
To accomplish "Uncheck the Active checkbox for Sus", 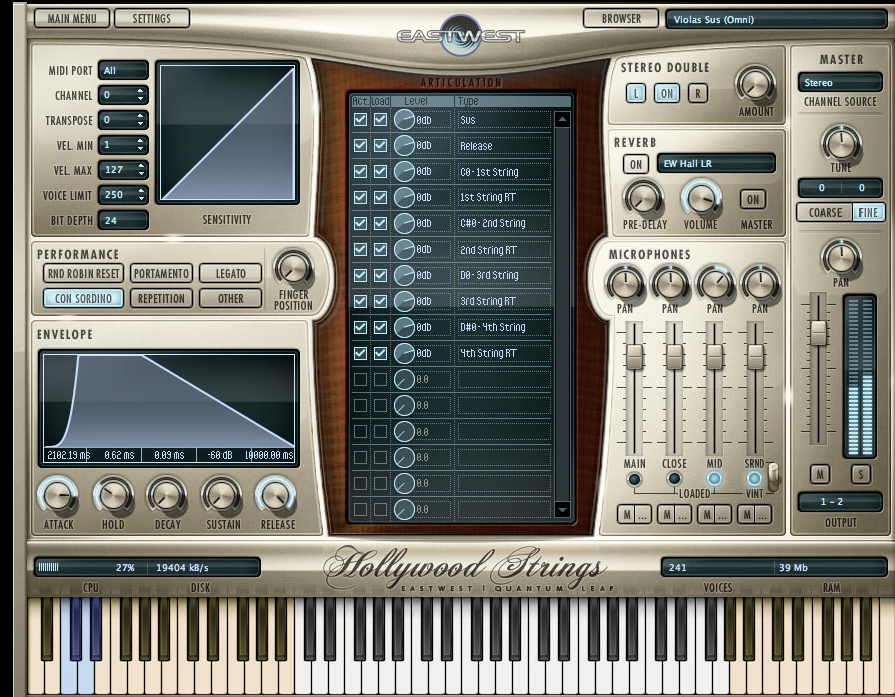I will tap(360, 120).
